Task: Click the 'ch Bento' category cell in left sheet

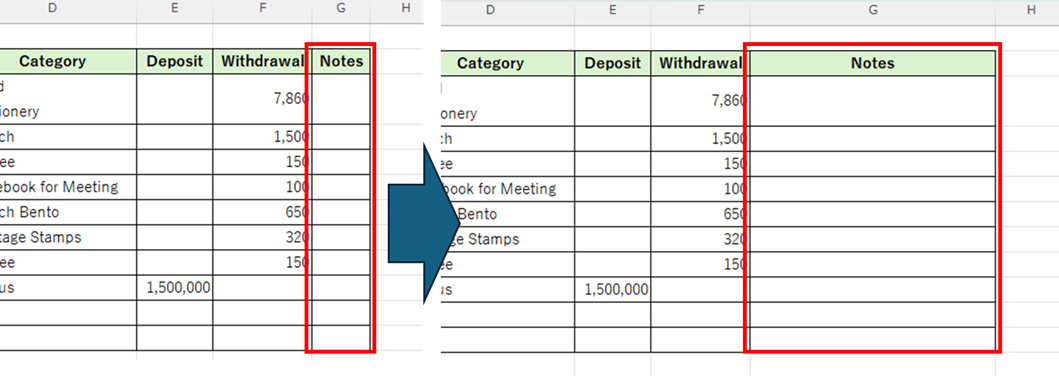Action: [68, 212]
